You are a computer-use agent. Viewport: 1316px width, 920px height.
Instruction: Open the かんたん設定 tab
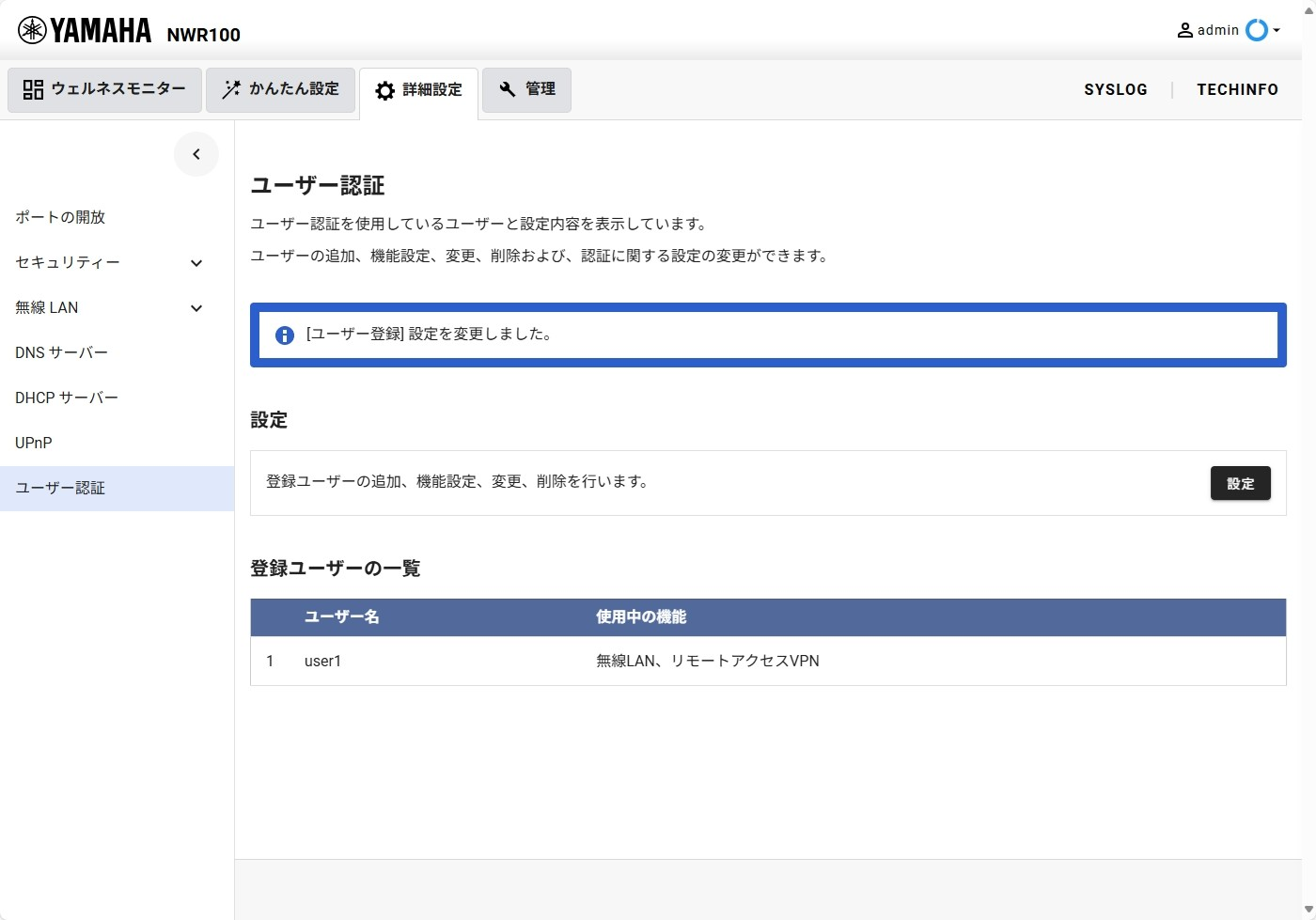[x=280, y=89]
